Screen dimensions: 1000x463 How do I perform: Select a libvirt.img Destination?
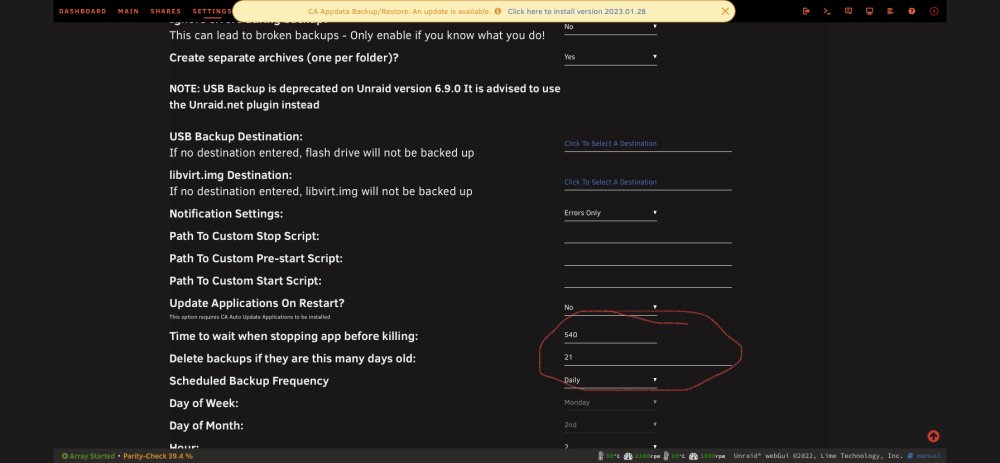647,182
